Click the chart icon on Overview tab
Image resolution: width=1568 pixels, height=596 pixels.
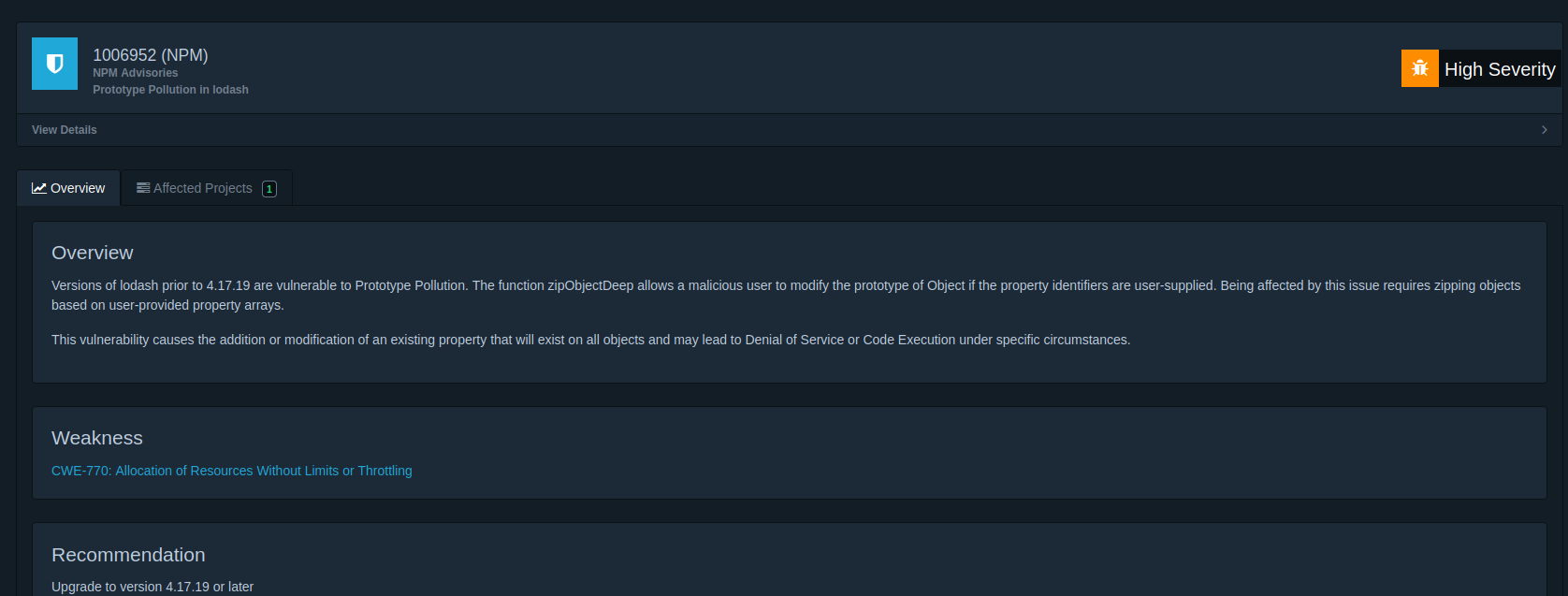click(x=39, y=188)
